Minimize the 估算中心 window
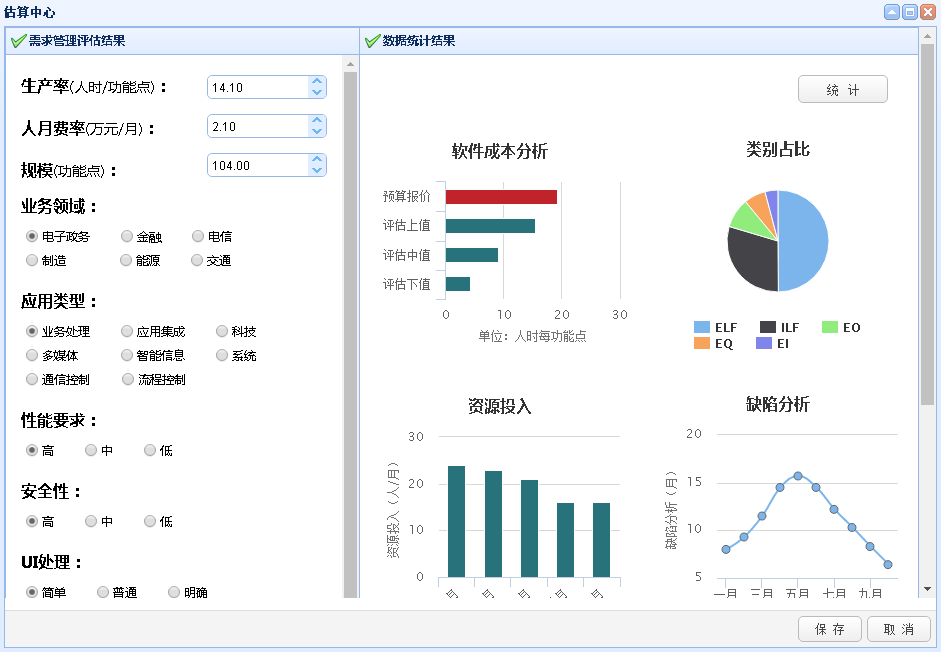Viewport: 941px width, 652px height. [x=892, y=12]
